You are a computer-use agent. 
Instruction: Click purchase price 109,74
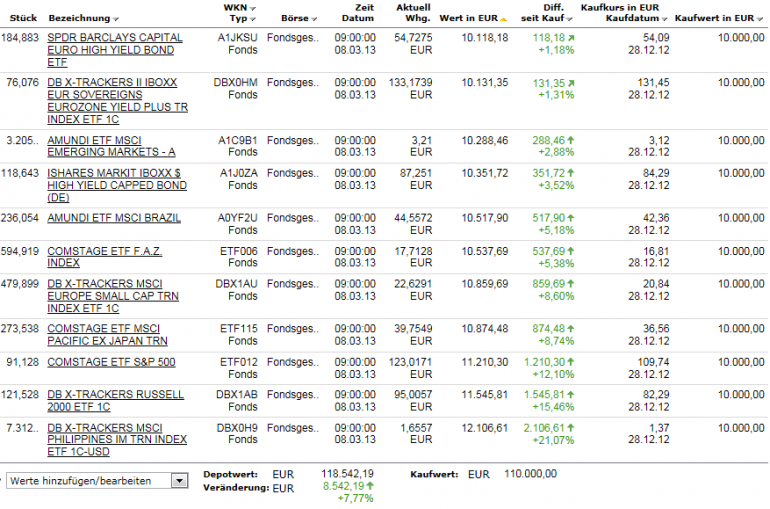(653, 362)
